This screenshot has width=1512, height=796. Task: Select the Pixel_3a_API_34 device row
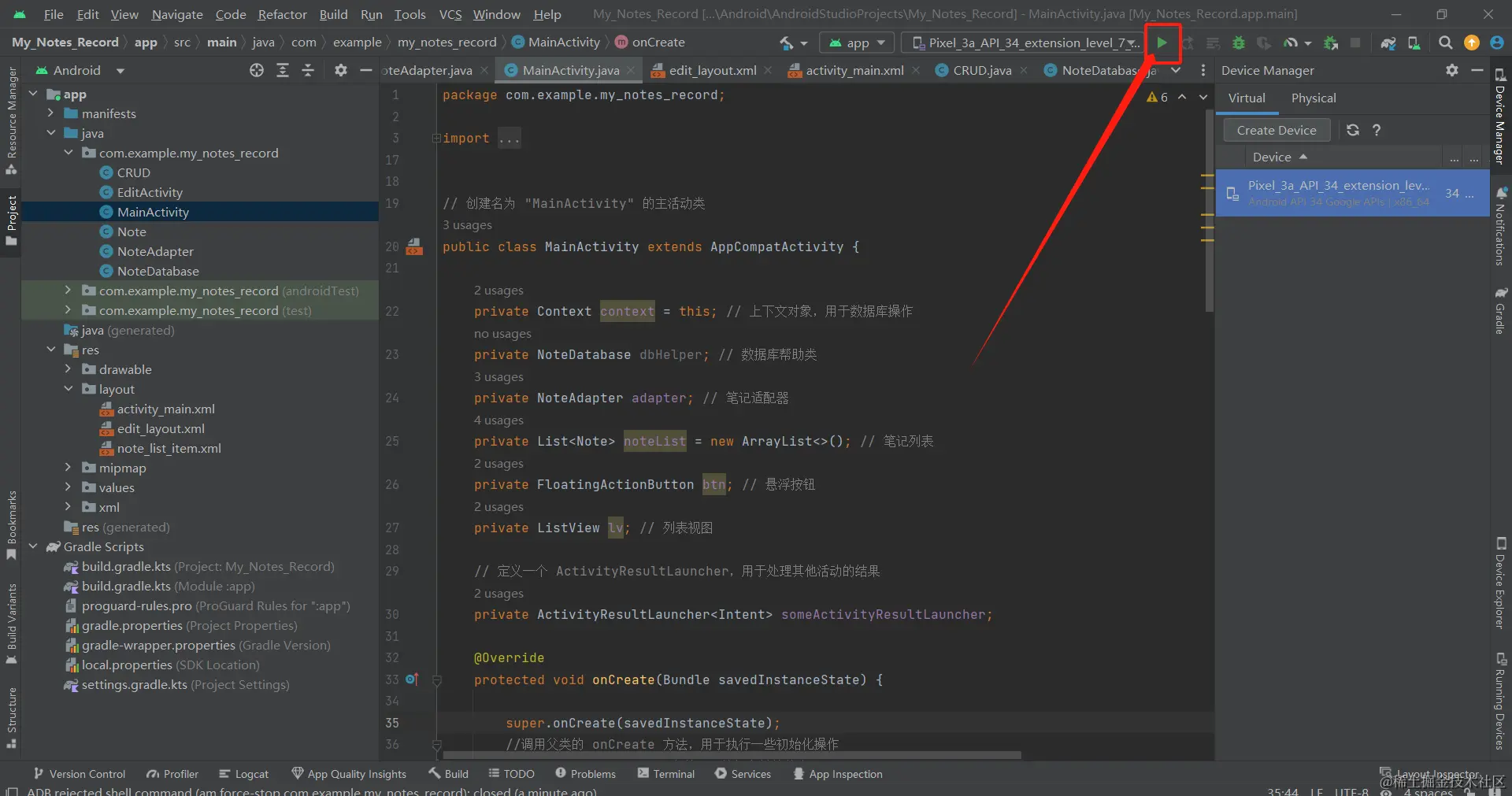(1351, 193)
